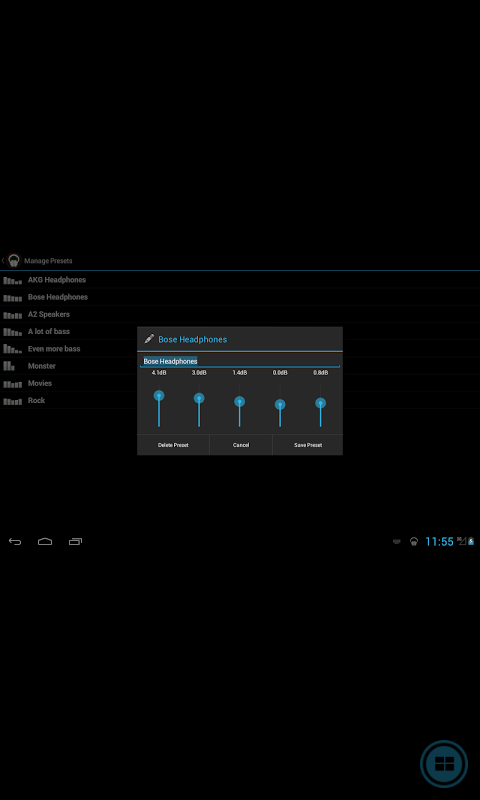Image resolution: width=480 pixels, height=800 pixels.
Task: Click the 4.1dB value label
Action: [x=159, y=373]
